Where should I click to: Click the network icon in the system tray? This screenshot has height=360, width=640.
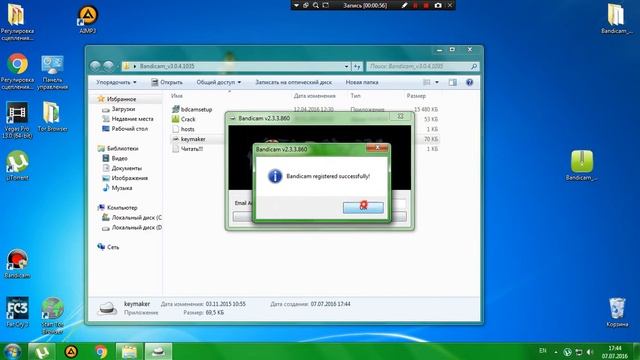[578, 352]
